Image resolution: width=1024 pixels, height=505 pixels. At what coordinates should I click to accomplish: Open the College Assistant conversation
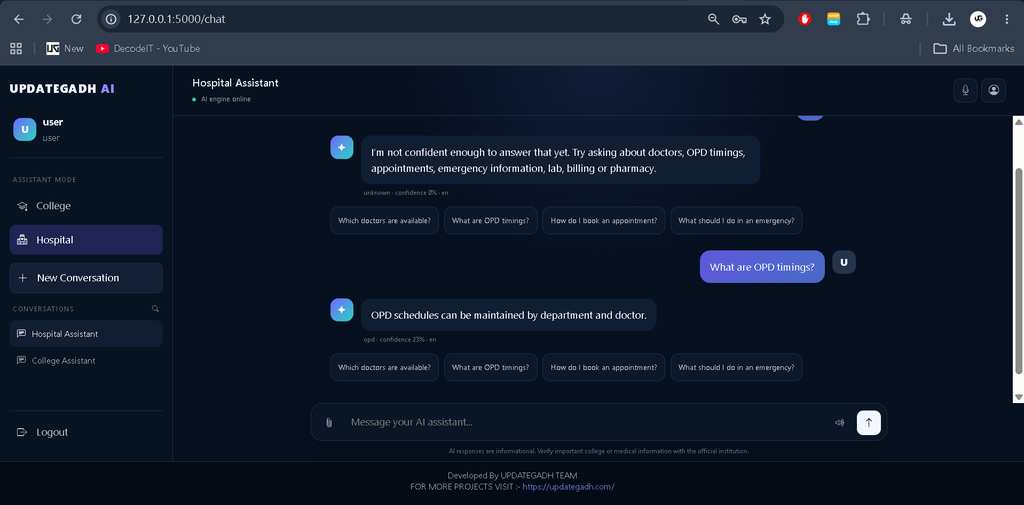coord(86,361)
